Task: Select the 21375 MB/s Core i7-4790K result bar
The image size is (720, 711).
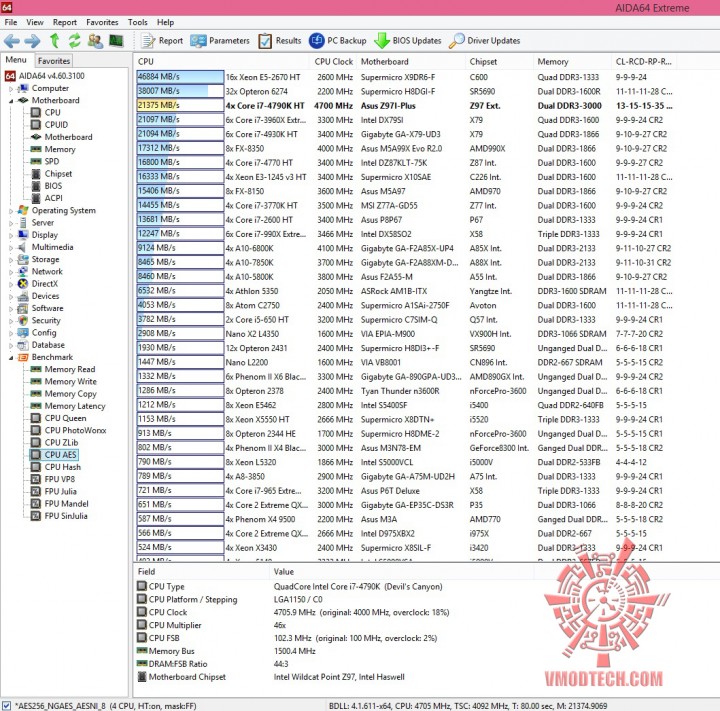Action: point(180,106)
